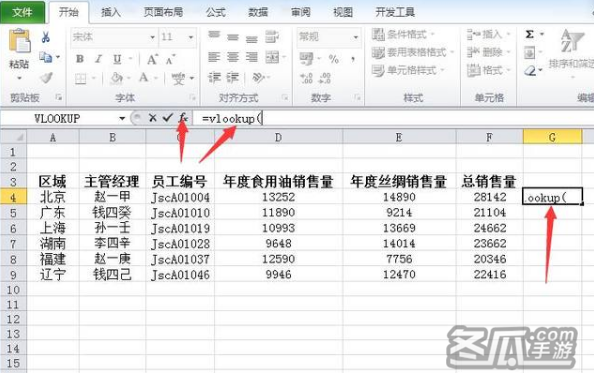Image resolution: width=594 pixels, height=374 pixels.
Task: Increase indent
Action: 233,78
